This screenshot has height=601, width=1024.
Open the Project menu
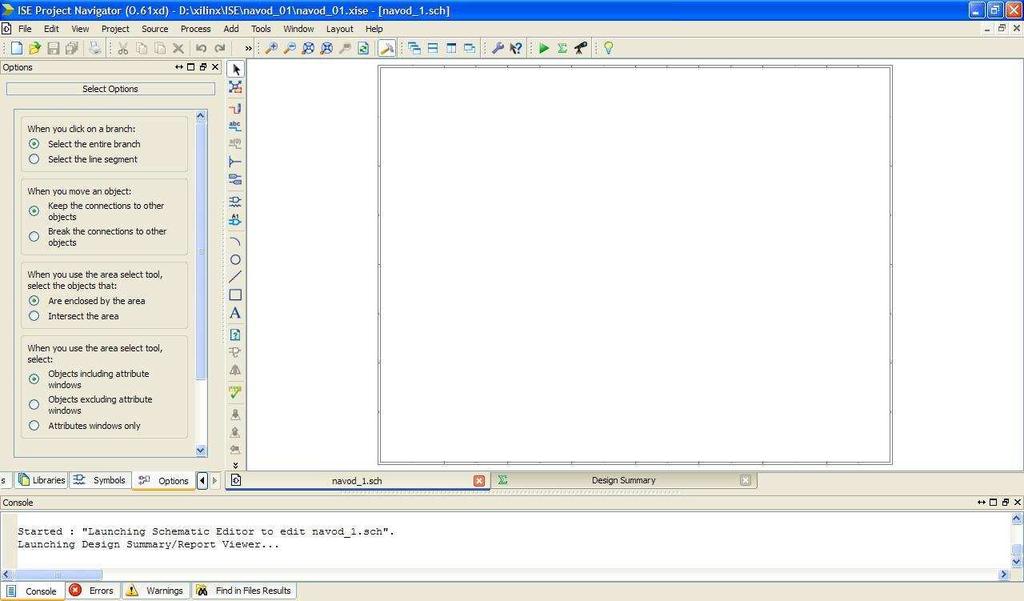pyautogui.click(x=115, y=29)
